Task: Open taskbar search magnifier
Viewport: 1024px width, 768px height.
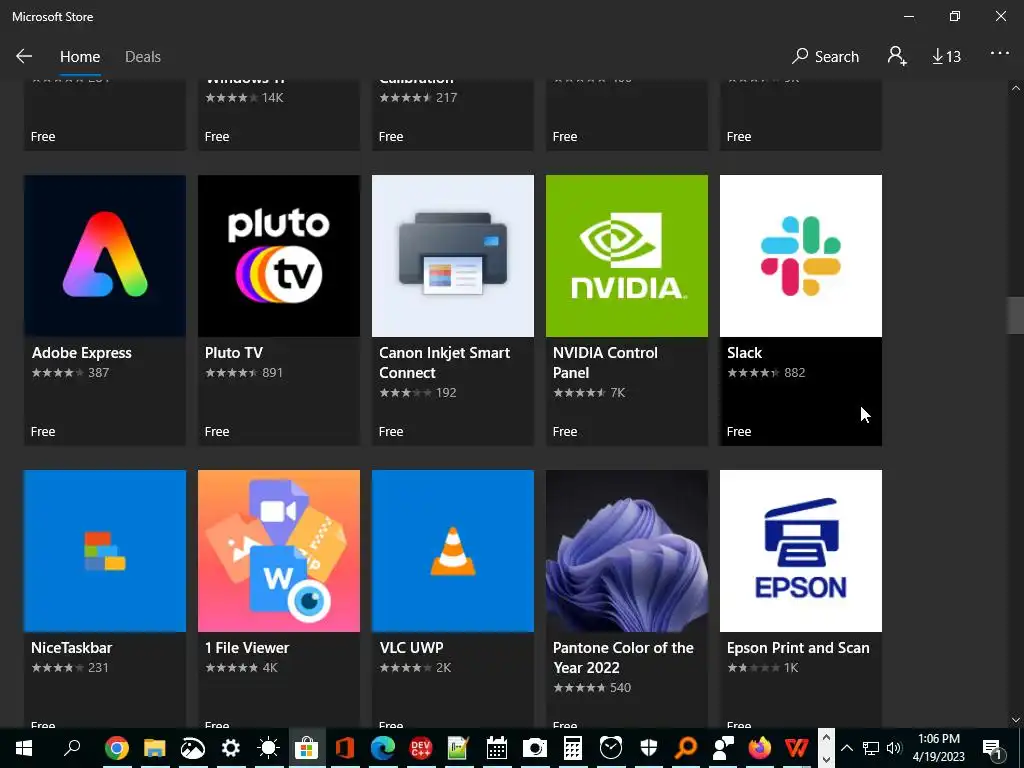Action: (72, 747)
